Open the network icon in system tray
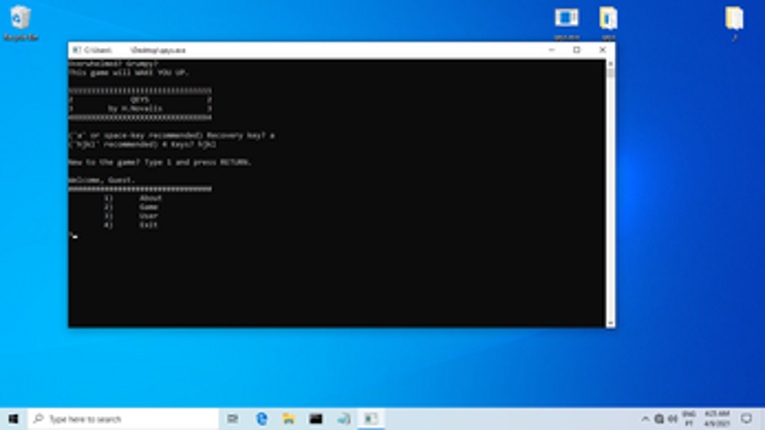Screen dimensions: 765x430 659,419
